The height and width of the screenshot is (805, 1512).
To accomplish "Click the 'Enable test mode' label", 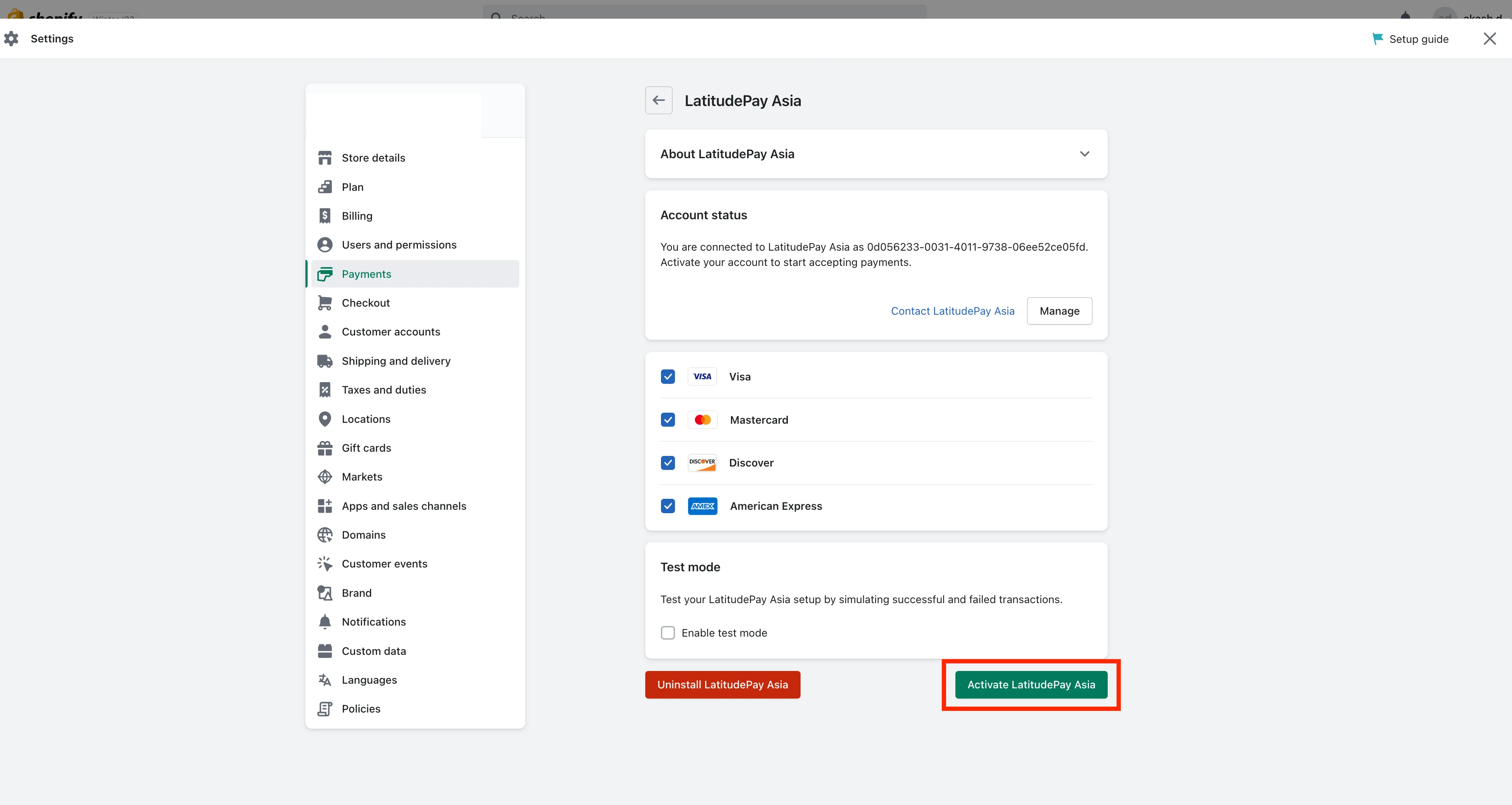I will (x=724, y=633).
